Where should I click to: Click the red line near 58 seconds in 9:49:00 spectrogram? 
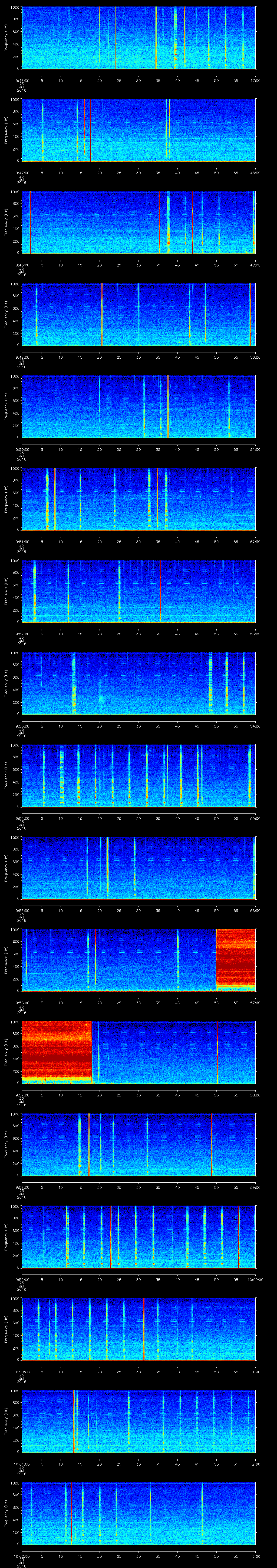250,314
